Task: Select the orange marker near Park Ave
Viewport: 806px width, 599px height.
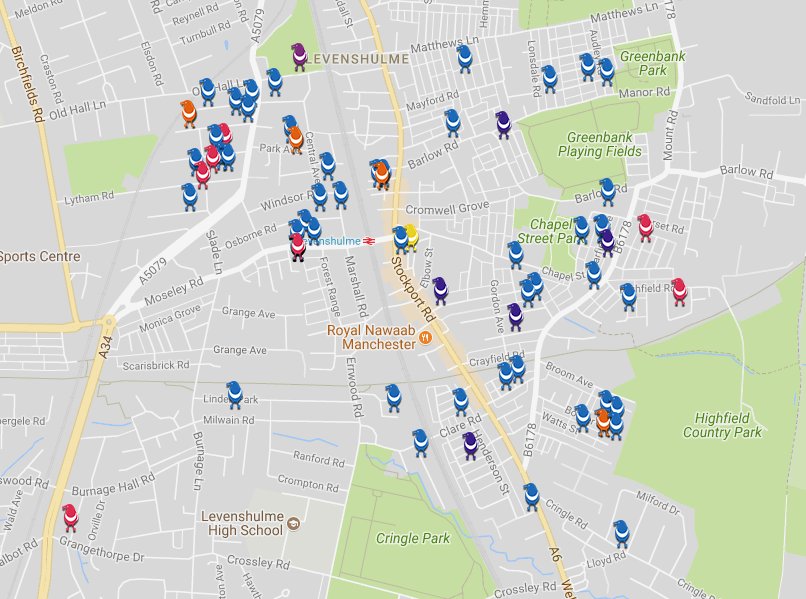Action: 295,140
